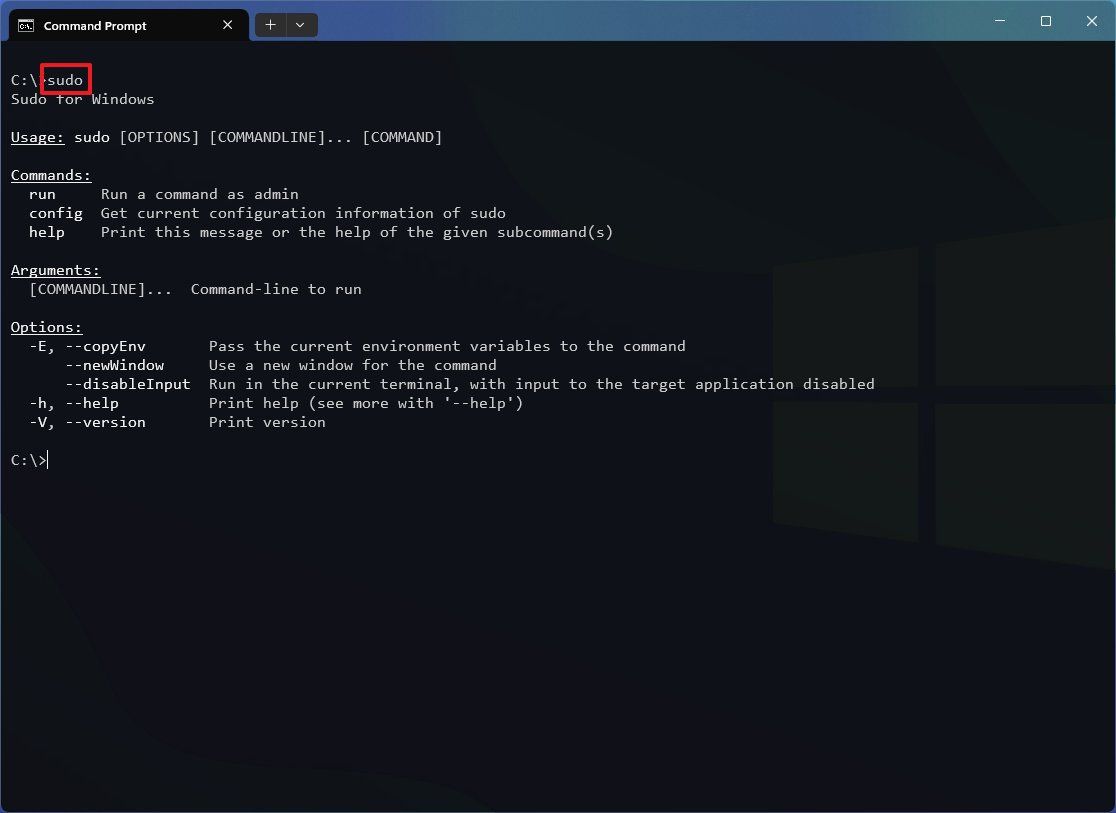Click 'Get current configuration information of sudo'
Screen dimensions: 1116x813
[303, 213]
